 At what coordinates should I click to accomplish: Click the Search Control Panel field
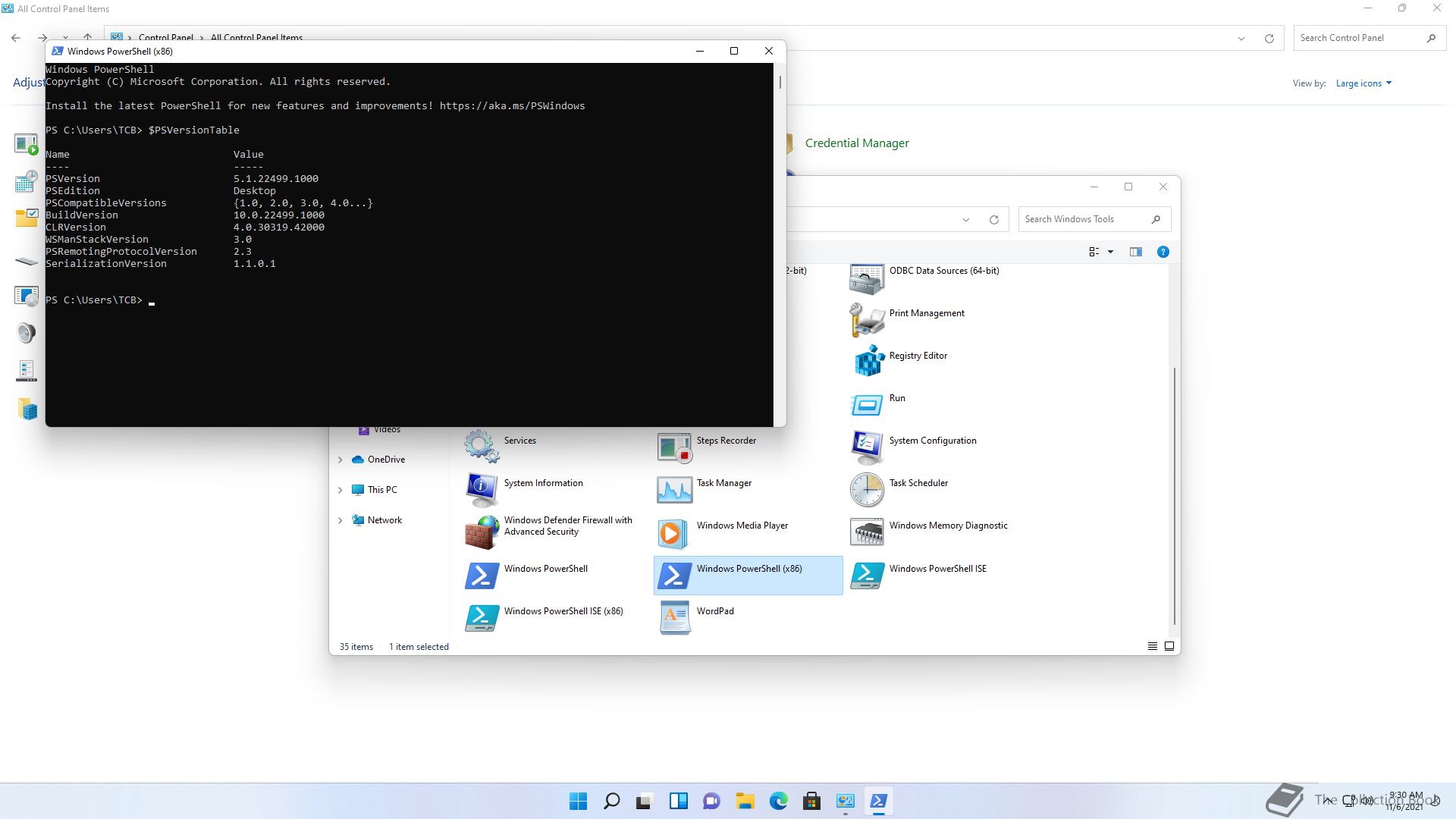[x=1368, y=38]
